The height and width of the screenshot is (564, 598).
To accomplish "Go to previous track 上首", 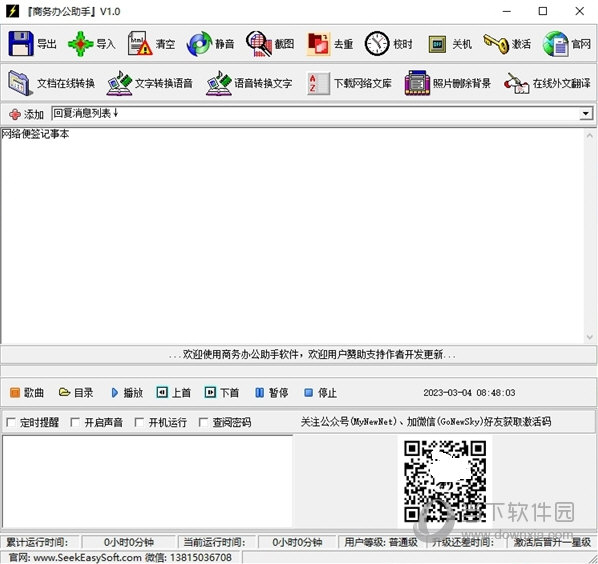I will pyautogui.click(x=174, y=393).
